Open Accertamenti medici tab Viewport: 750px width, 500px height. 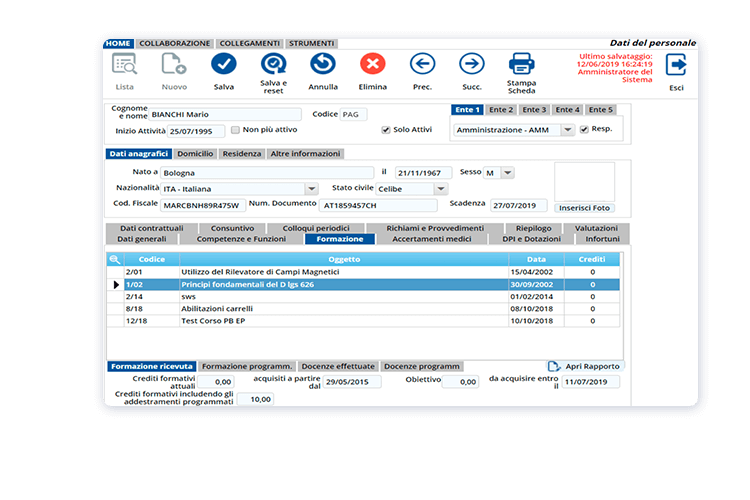431,239
